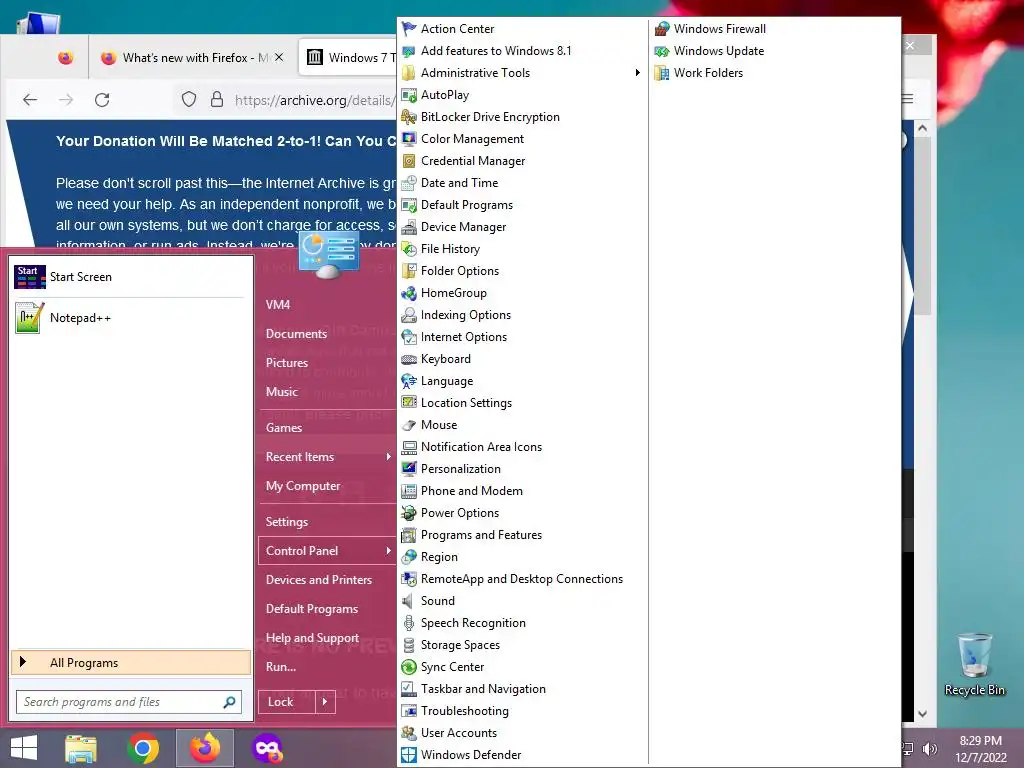1024x768 pixels.
Task: Click the Speech Recognition microphone icon
Action: coord(409,623)
